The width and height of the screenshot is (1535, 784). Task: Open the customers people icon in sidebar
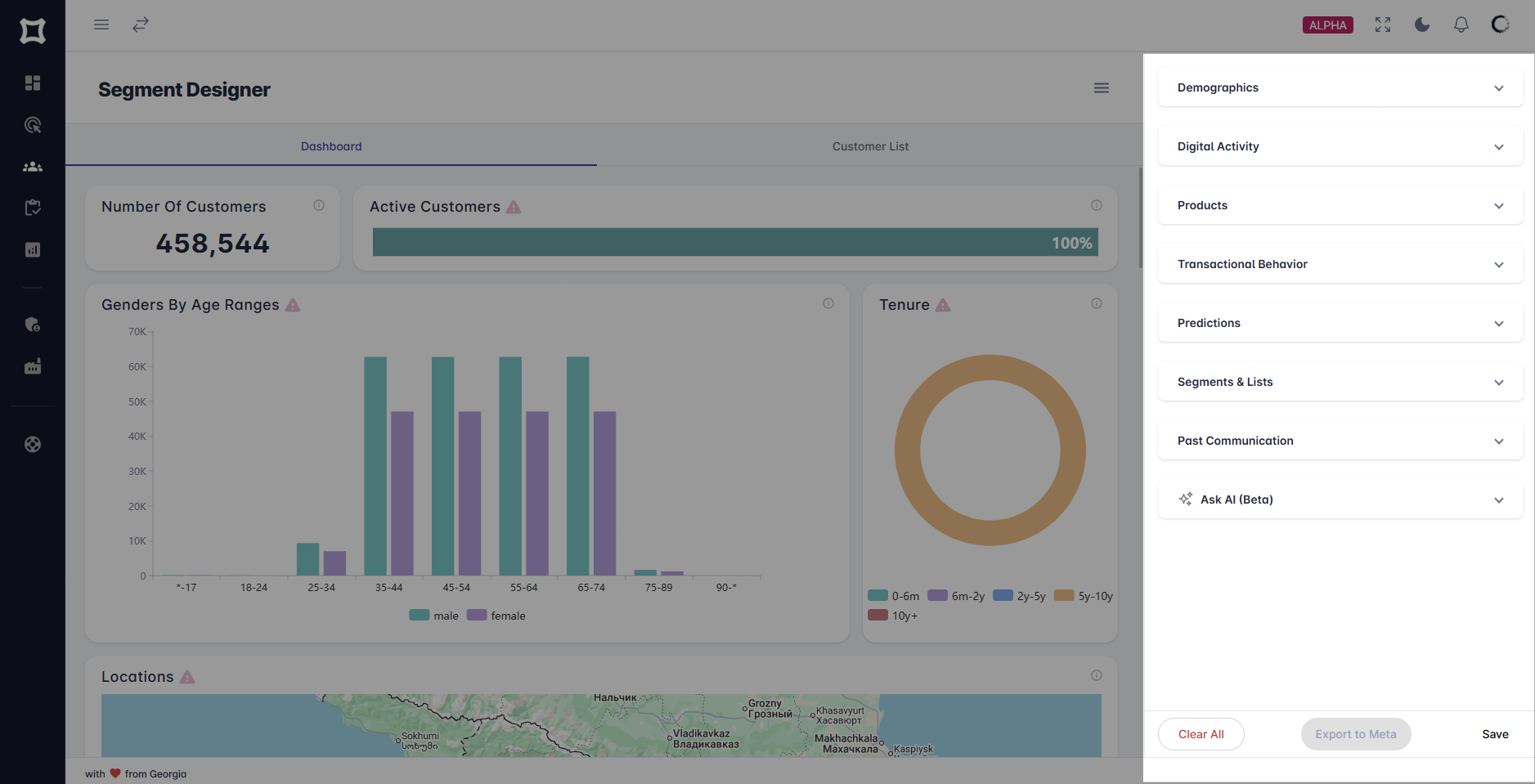coord(33,166)
